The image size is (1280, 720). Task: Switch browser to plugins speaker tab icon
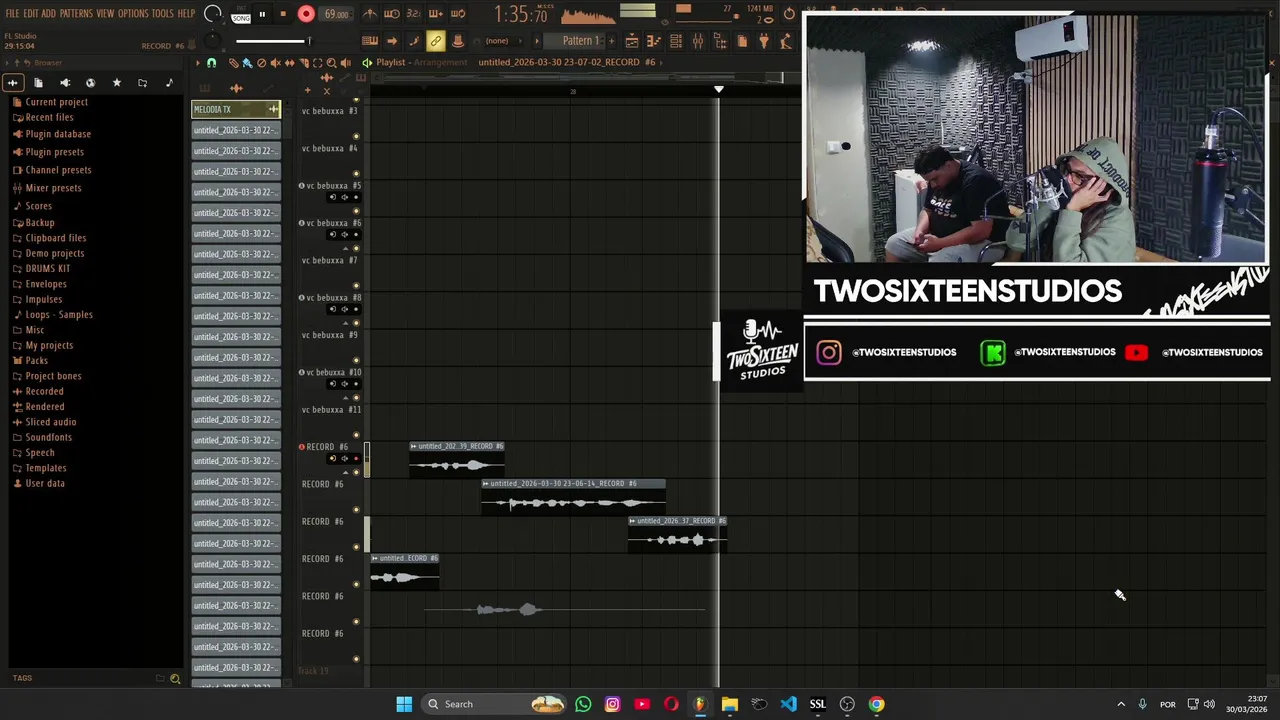pos(65,83)
